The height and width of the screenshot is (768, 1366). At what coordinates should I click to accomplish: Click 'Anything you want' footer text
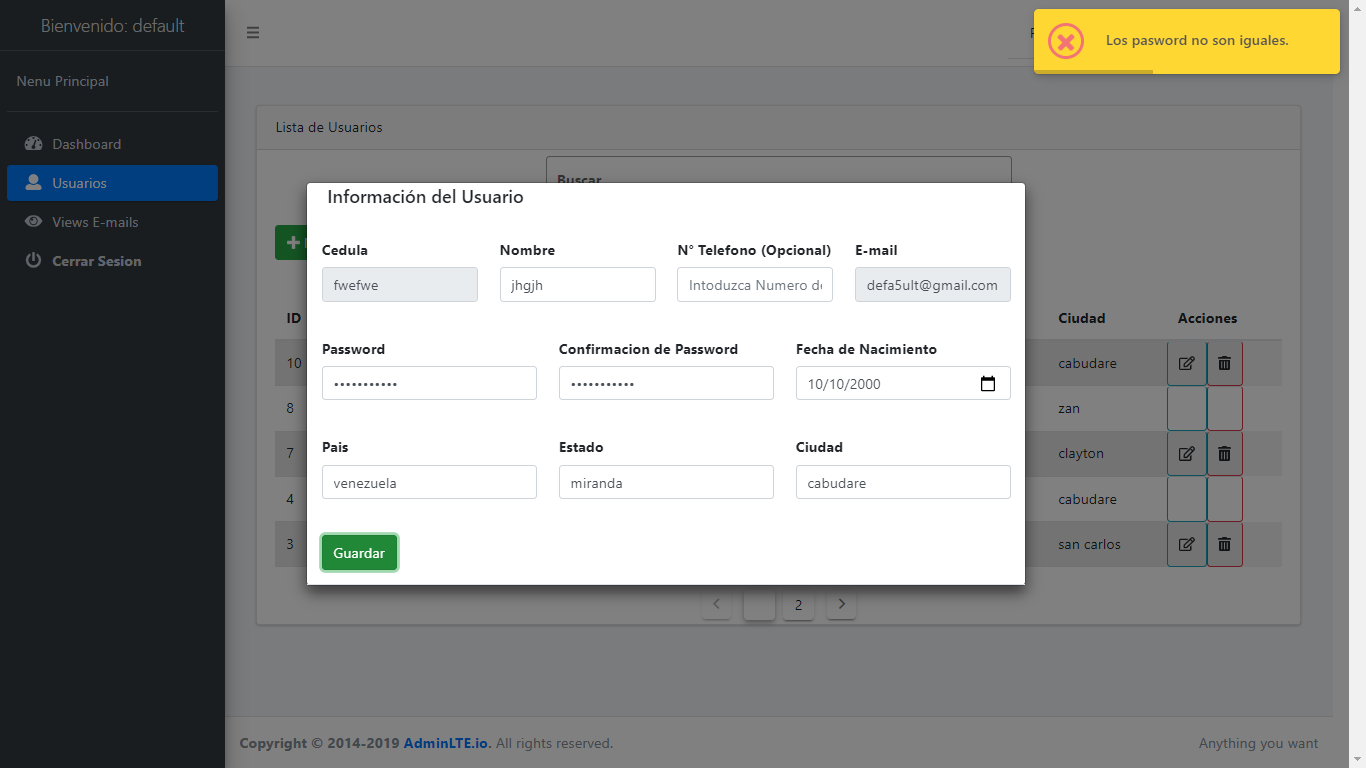[x=1258, y=743]
